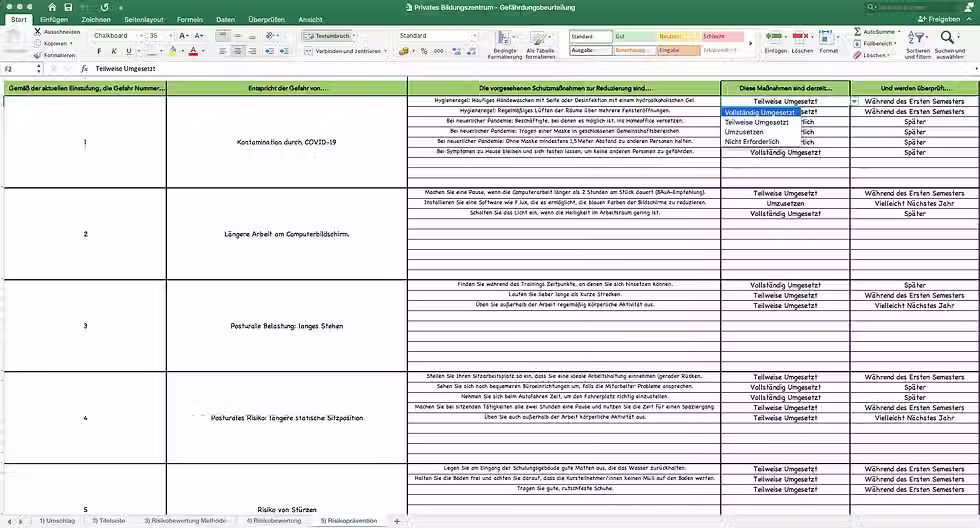
Task: Click the redo arrow in title bar
Action: tap(104, 7)
